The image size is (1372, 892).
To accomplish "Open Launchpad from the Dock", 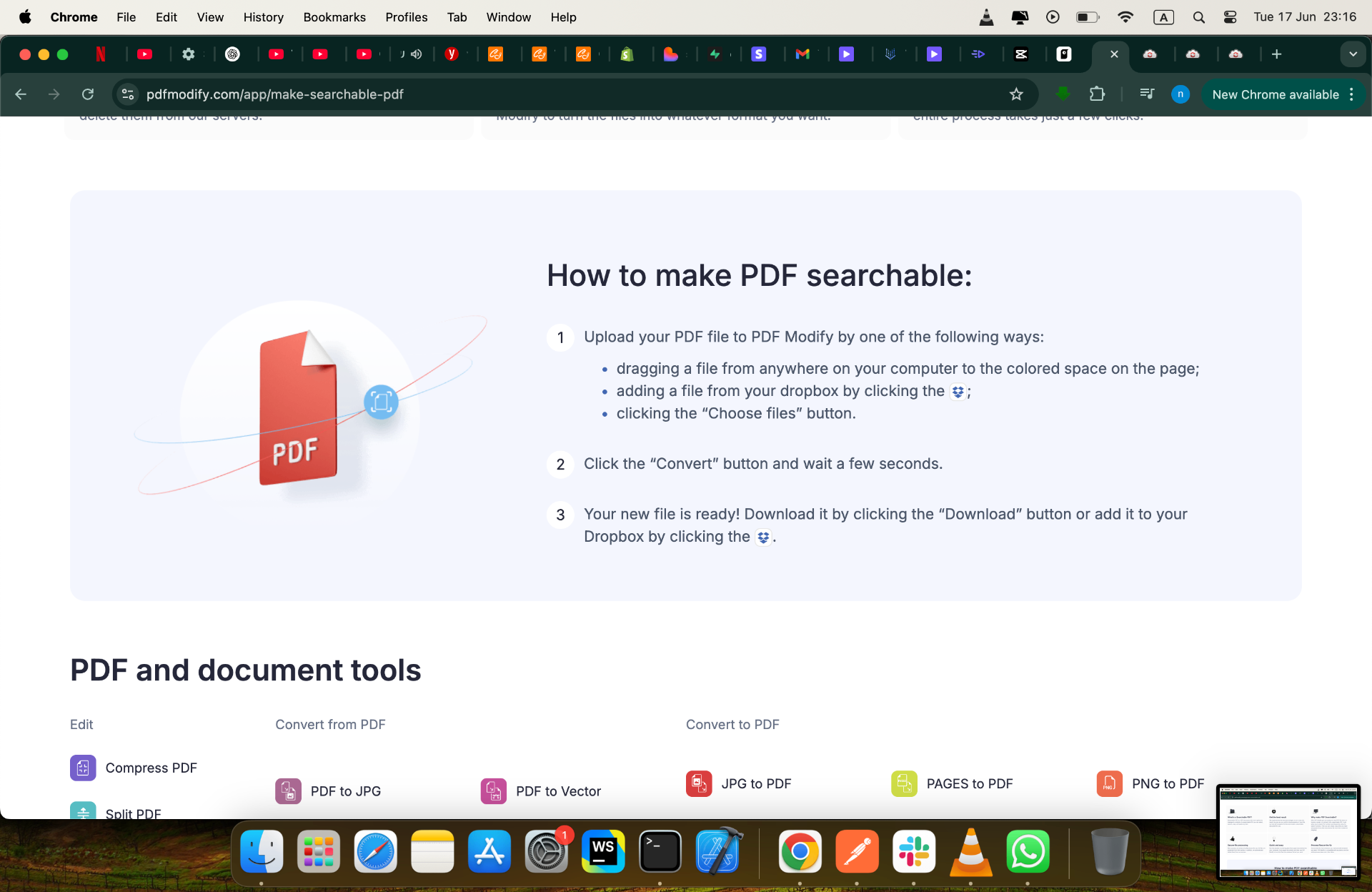I will 319,851.
